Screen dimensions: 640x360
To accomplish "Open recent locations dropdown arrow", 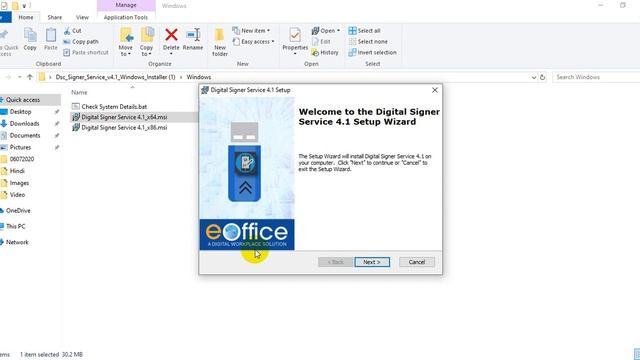I will click(19, 77).
